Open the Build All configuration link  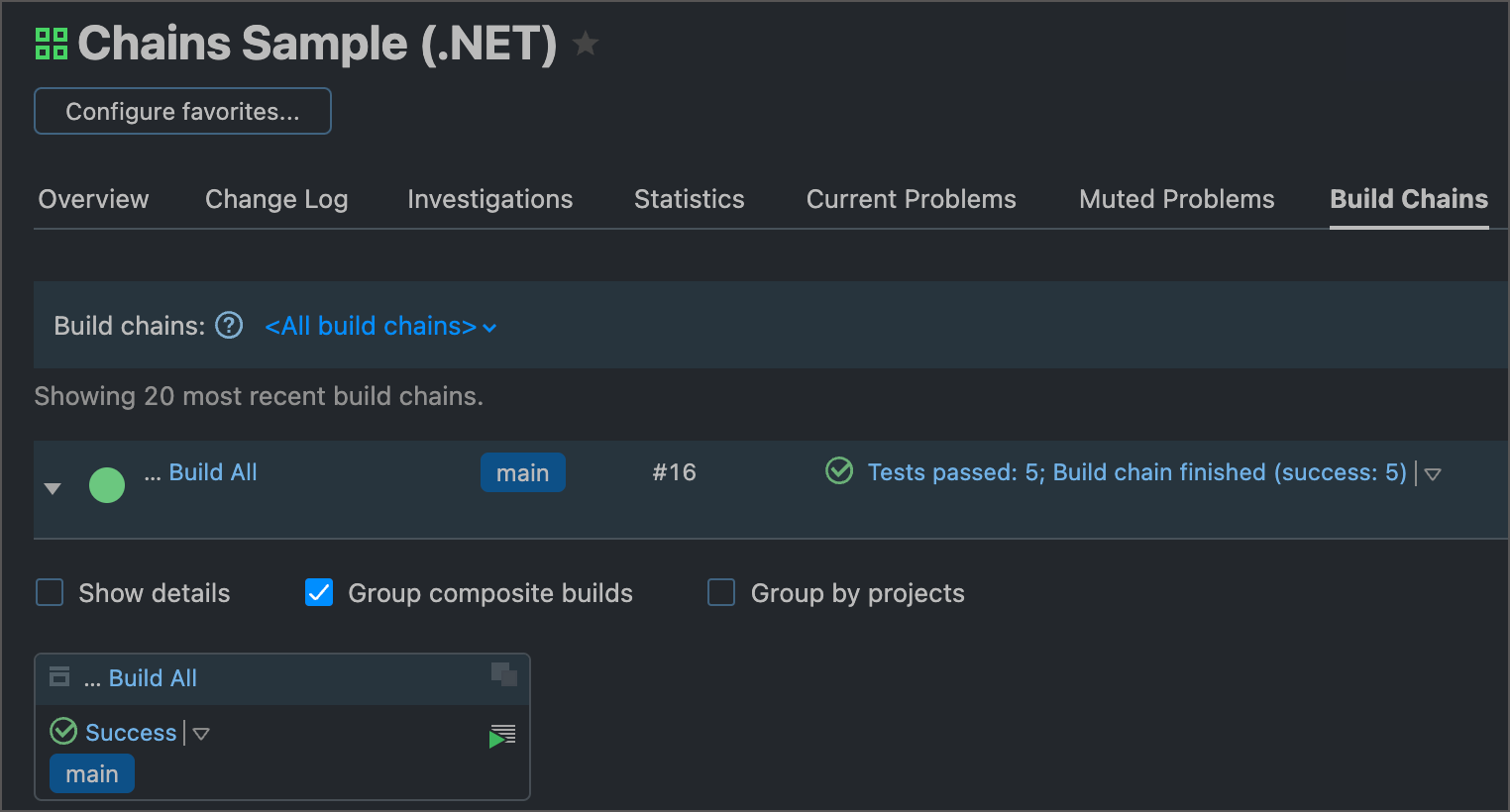[x=212, y=471]
